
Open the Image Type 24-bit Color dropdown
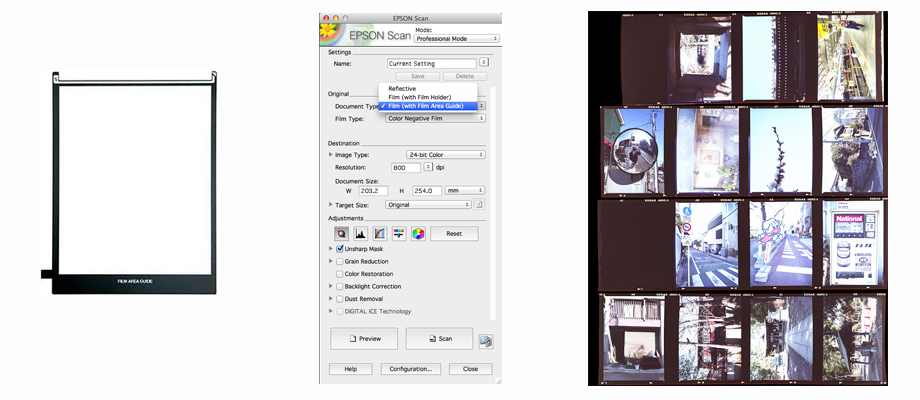tap(446, 155)
